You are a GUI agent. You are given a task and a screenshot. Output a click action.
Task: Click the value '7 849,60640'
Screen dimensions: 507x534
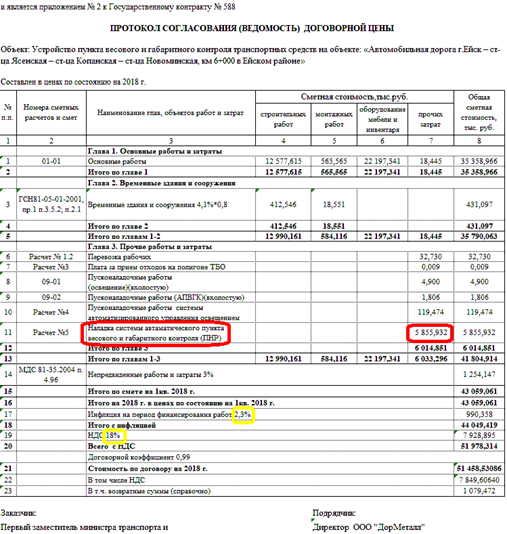point(479,481)
